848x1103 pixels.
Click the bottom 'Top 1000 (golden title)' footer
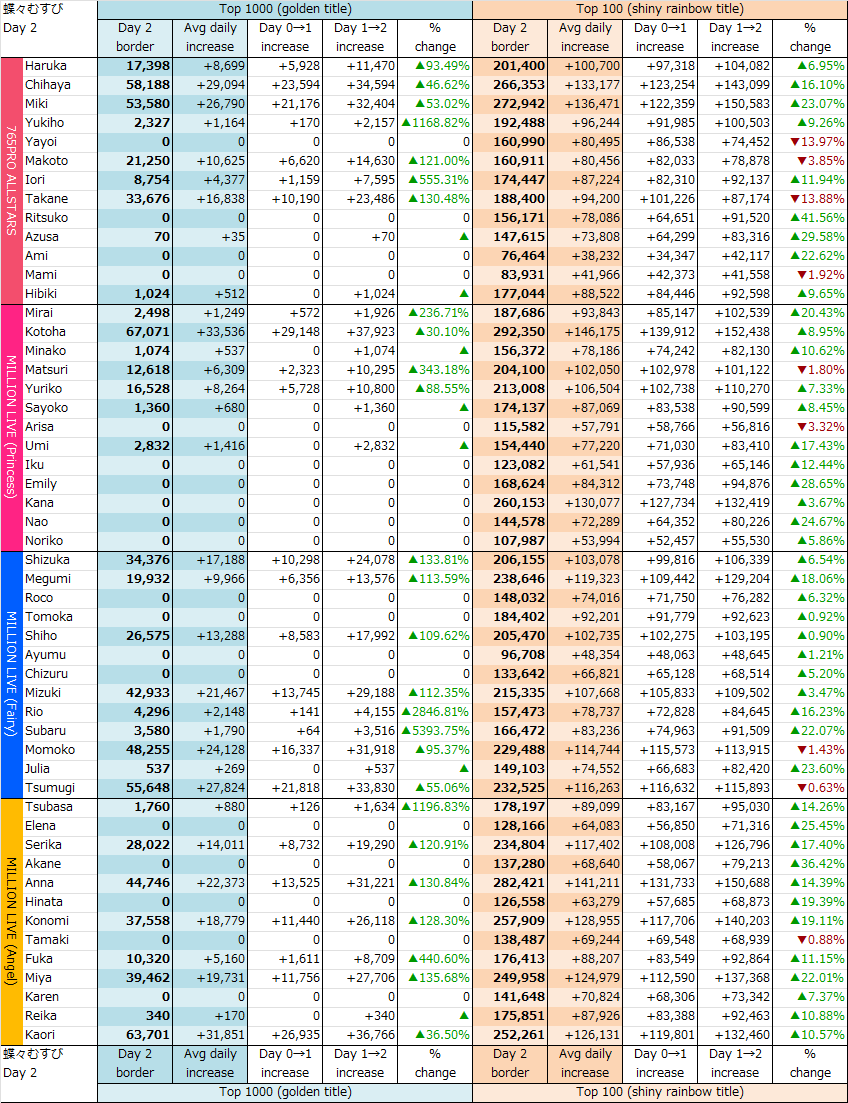285,1092
